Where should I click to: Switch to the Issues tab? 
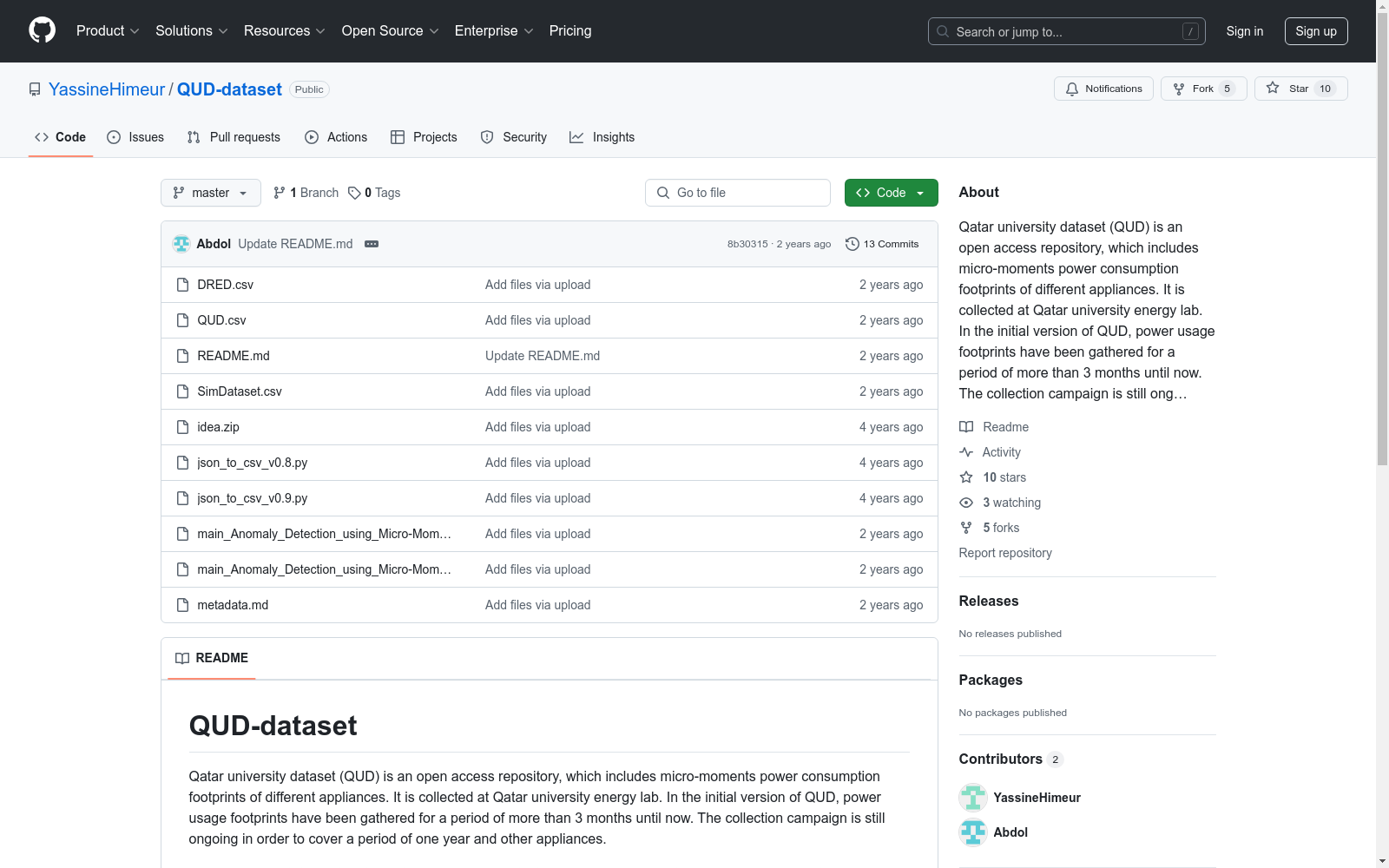tap(135, 137)
